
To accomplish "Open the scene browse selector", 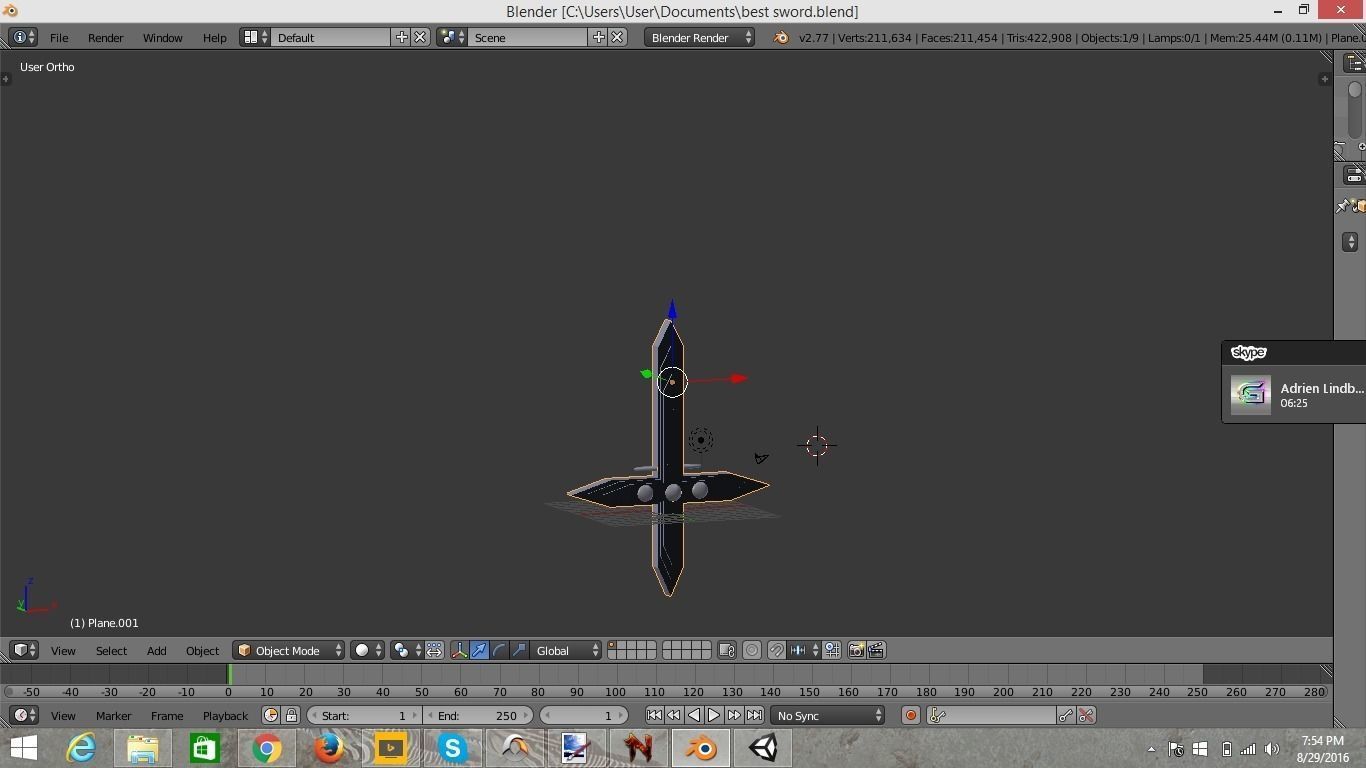I will [452, 37].
